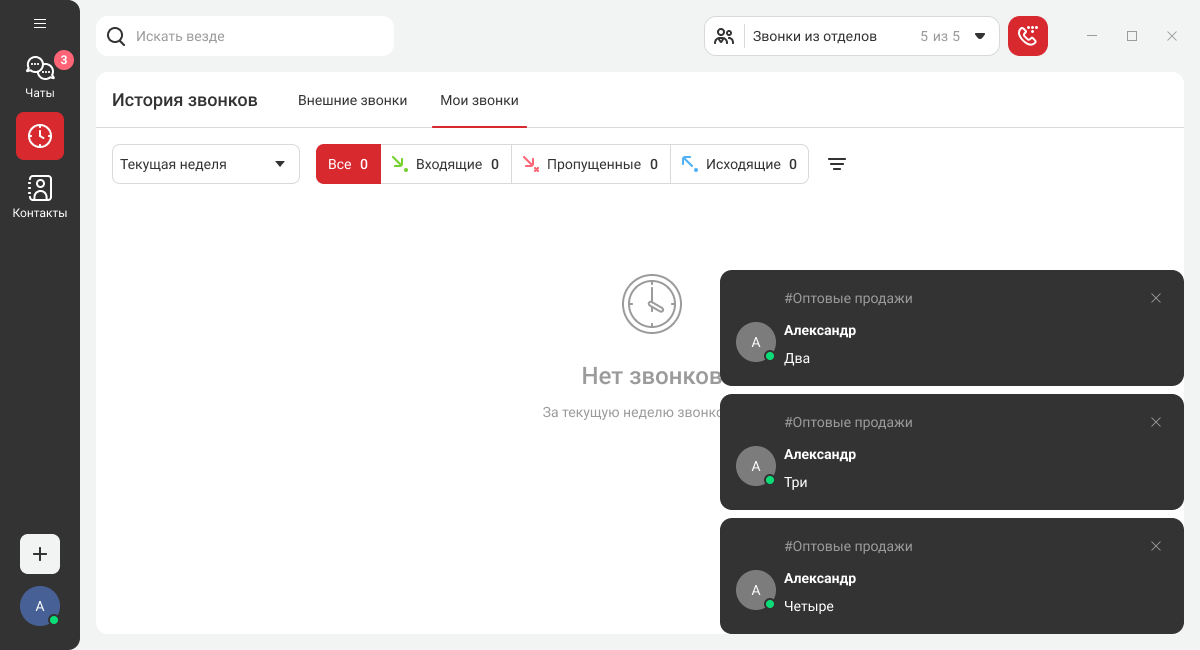Image resolution: width=1200 pixels, height=650 pixels.
Task: Close the Четыре message notification
Action: (x=1156, y=546)
